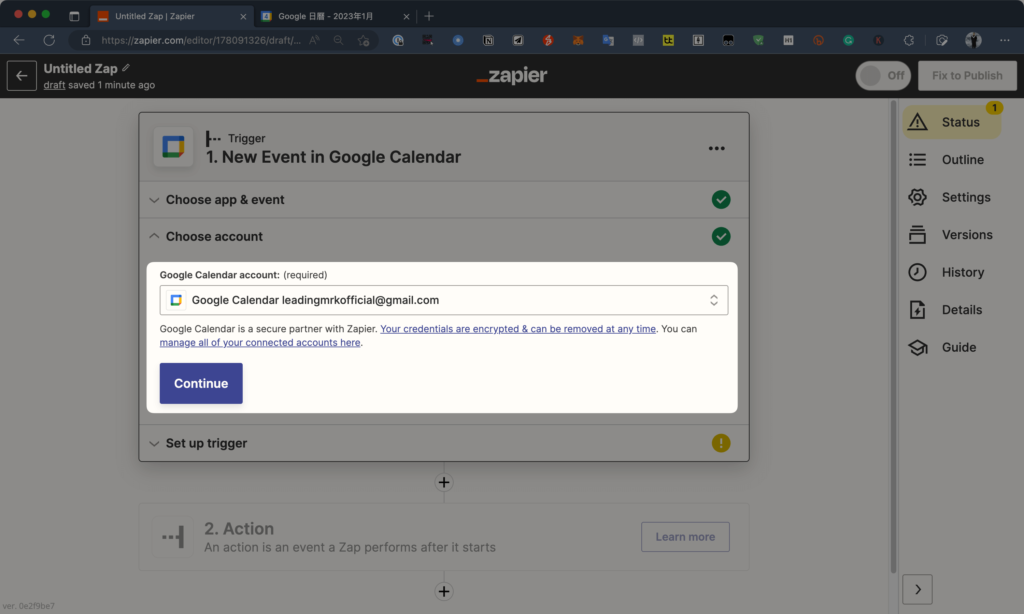This screenshot has width=1024, height=614.
Task: Click the lock icon in the address bar
Action: pyautogui.click(x=86, y=40)
